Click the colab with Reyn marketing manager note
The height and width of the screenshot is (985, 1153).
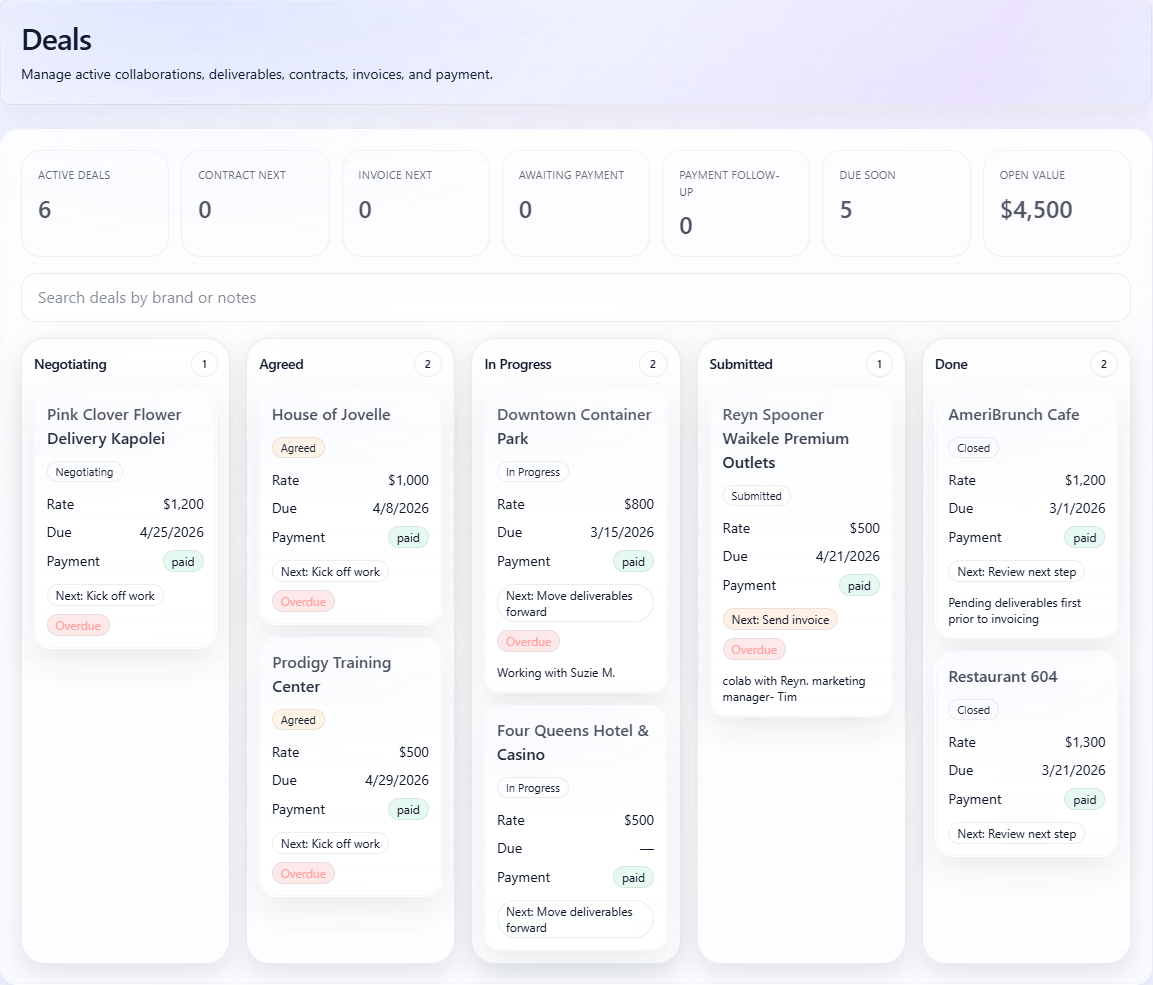pos(794,689)
